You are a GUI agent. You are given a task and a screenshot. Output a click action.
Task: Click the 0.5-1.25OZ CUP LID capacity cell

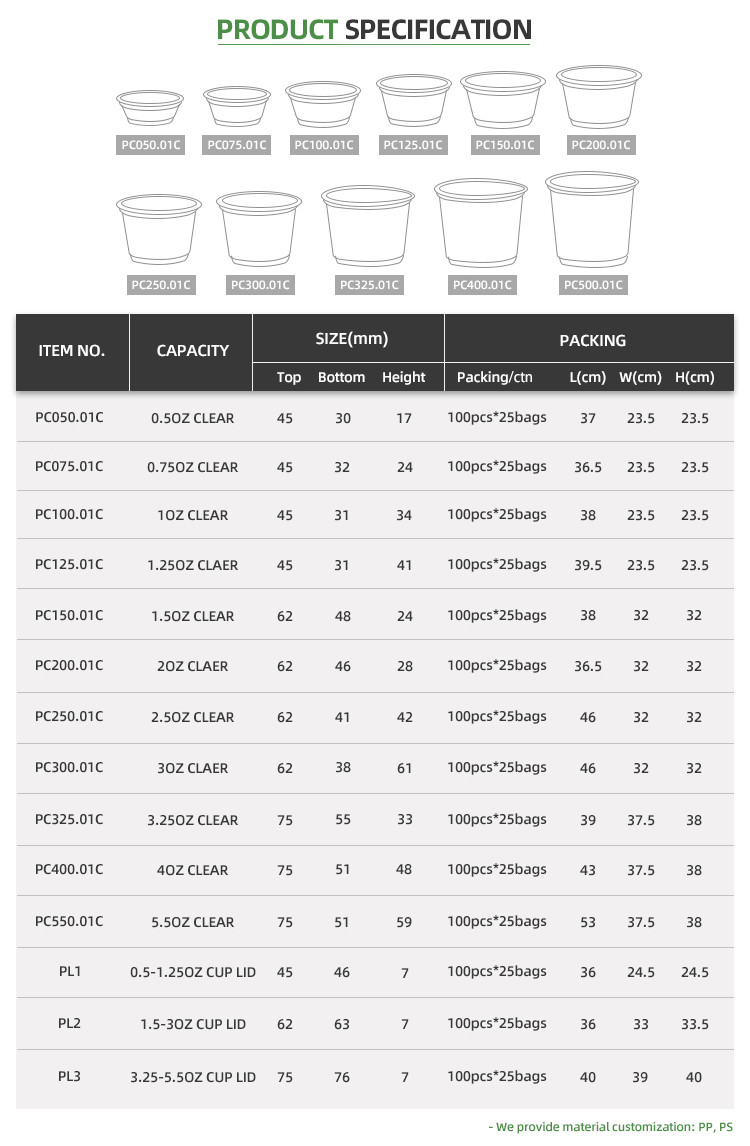[193, 972]
